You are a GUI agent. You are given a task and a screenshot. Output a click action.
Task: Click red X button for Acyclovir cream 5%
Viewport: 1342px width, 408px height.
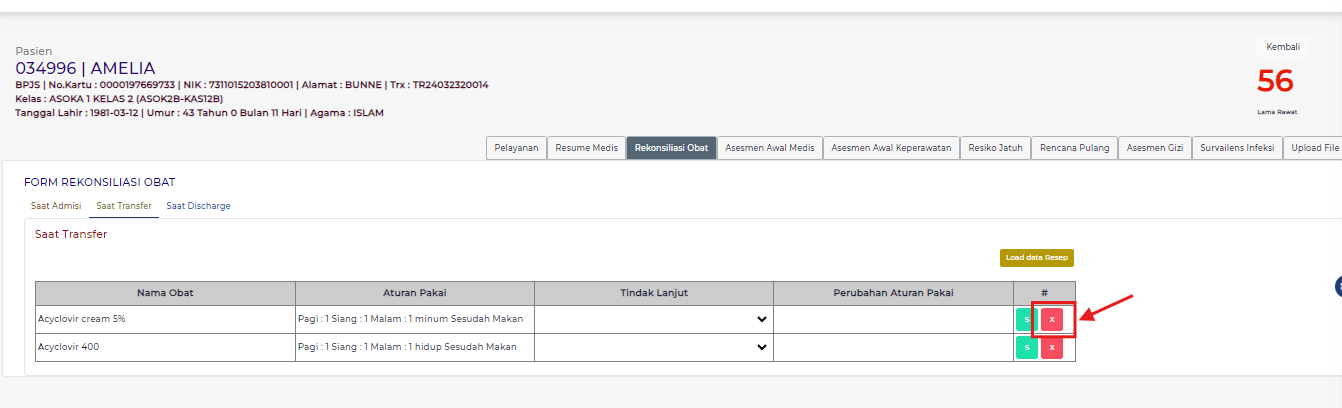1051,319
